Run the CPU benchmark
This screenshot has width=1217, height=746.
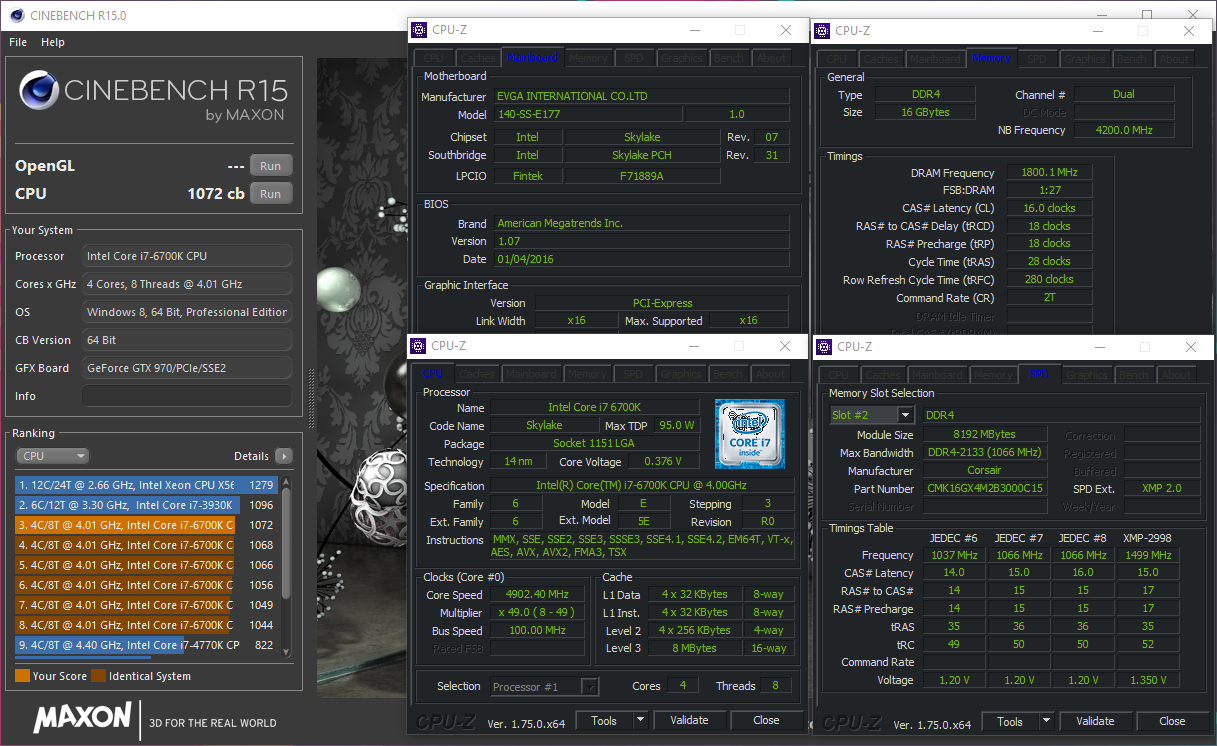[271, 194]
